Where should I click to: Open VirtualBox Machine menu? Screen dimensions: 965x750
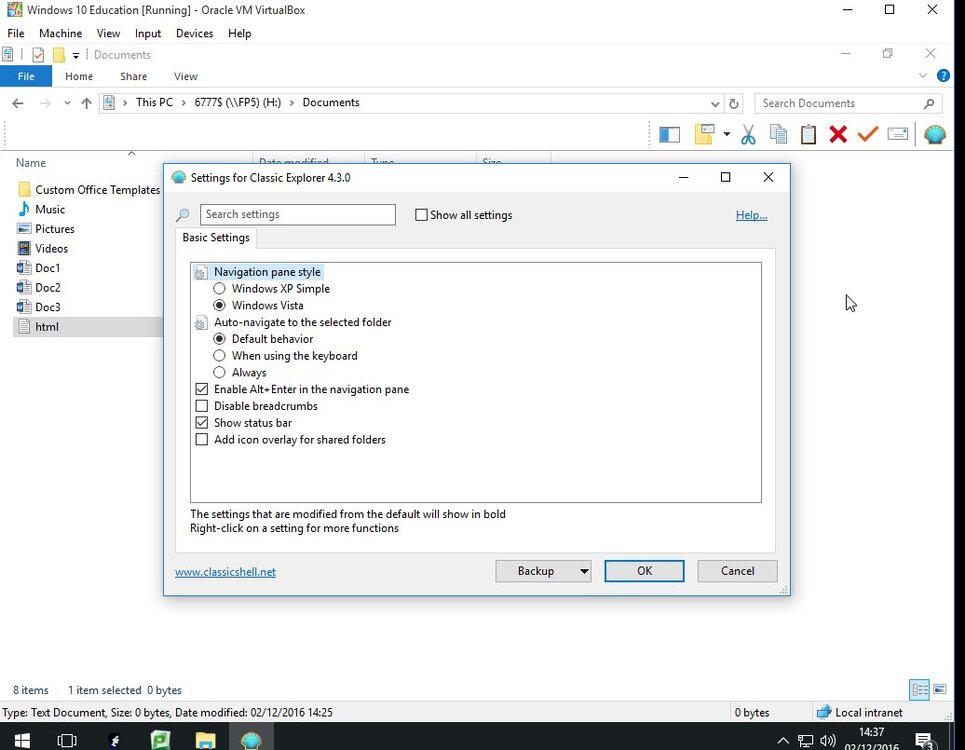click(x=60, y=33)
